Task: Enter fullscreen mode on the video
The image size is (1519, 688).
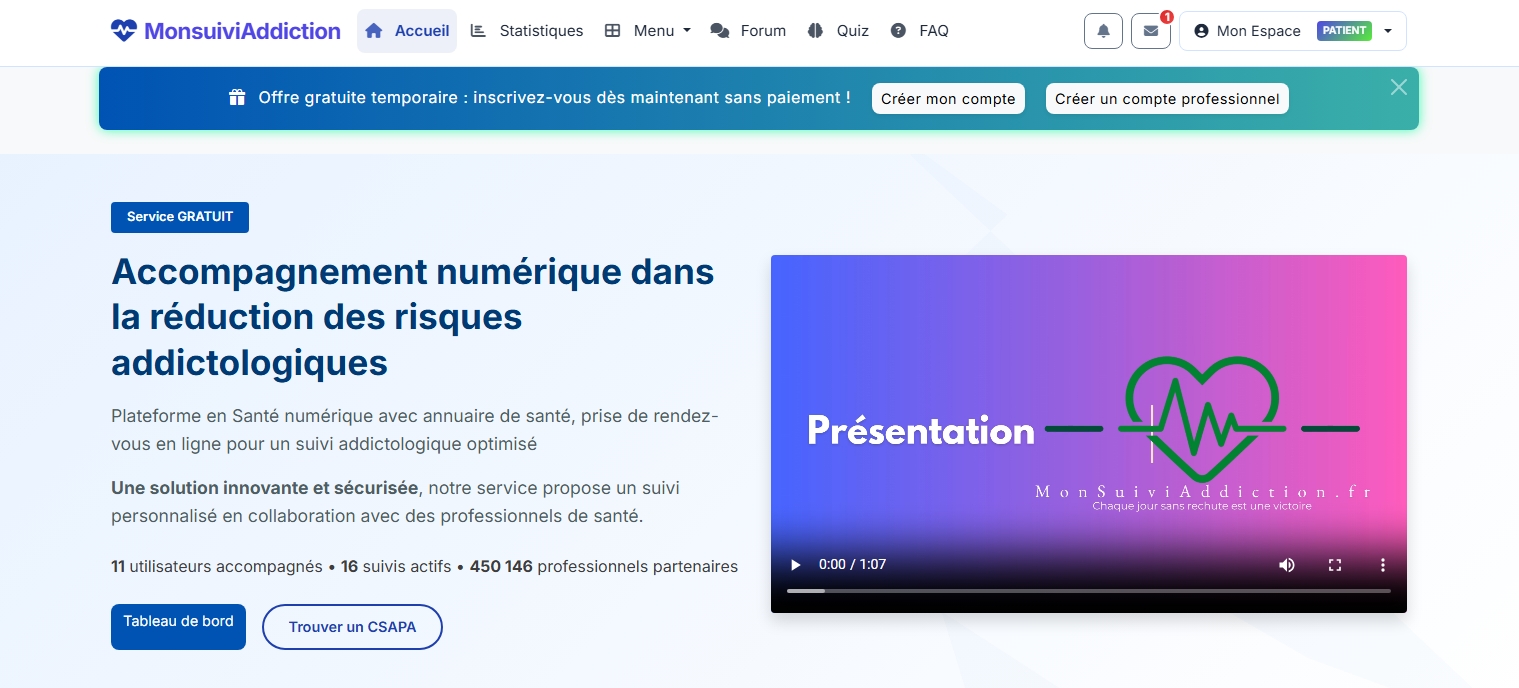Action: pyautogui.click(x=1334, y=565)
